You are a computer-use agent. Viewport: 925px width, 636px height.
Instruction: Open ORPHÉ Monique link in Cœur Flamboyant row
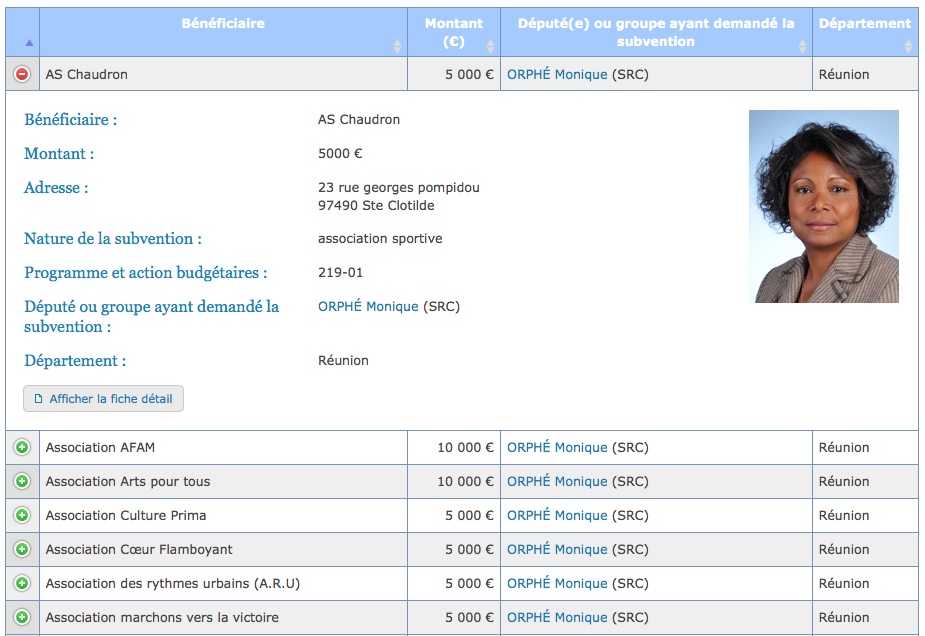[557, 549]
